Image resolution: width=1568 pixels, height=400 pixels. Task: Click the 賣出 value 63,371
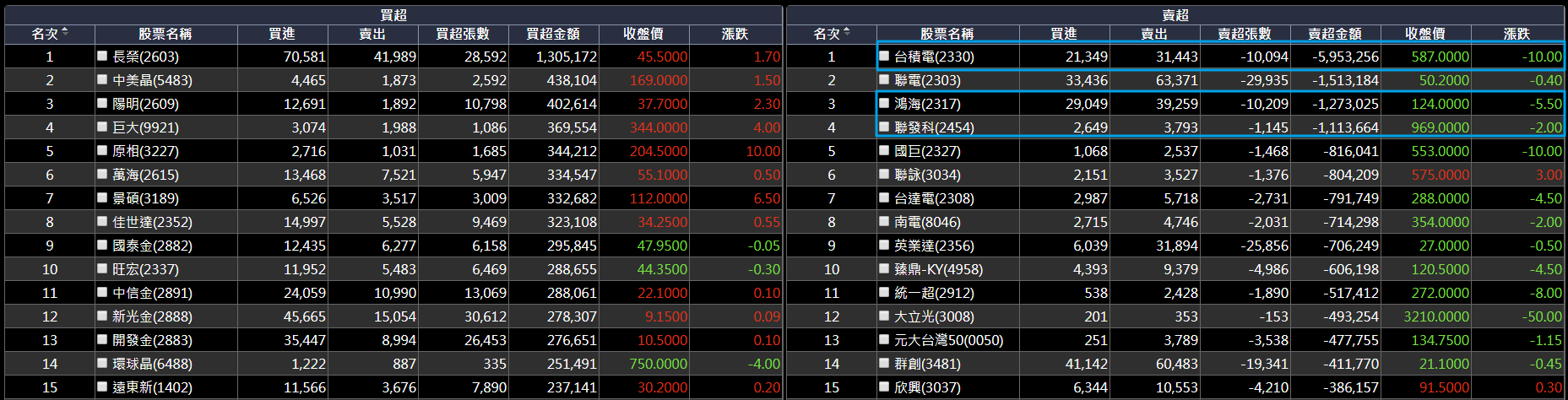tap(1177, 80)
